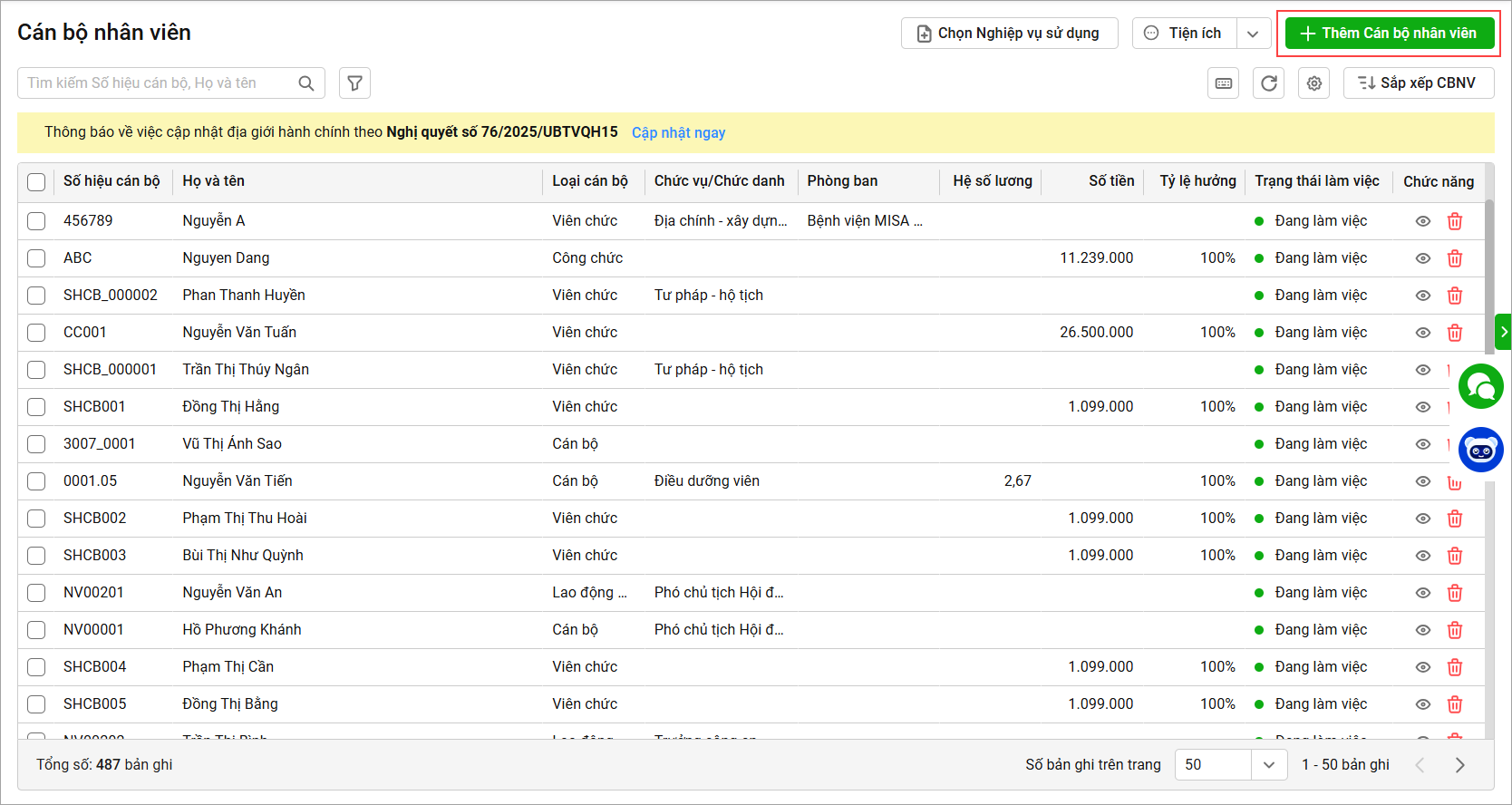The height and width of the screenshot is (805, 1512).
Task: Click the filter funnel icon
Action: click(x=354, y=83)
